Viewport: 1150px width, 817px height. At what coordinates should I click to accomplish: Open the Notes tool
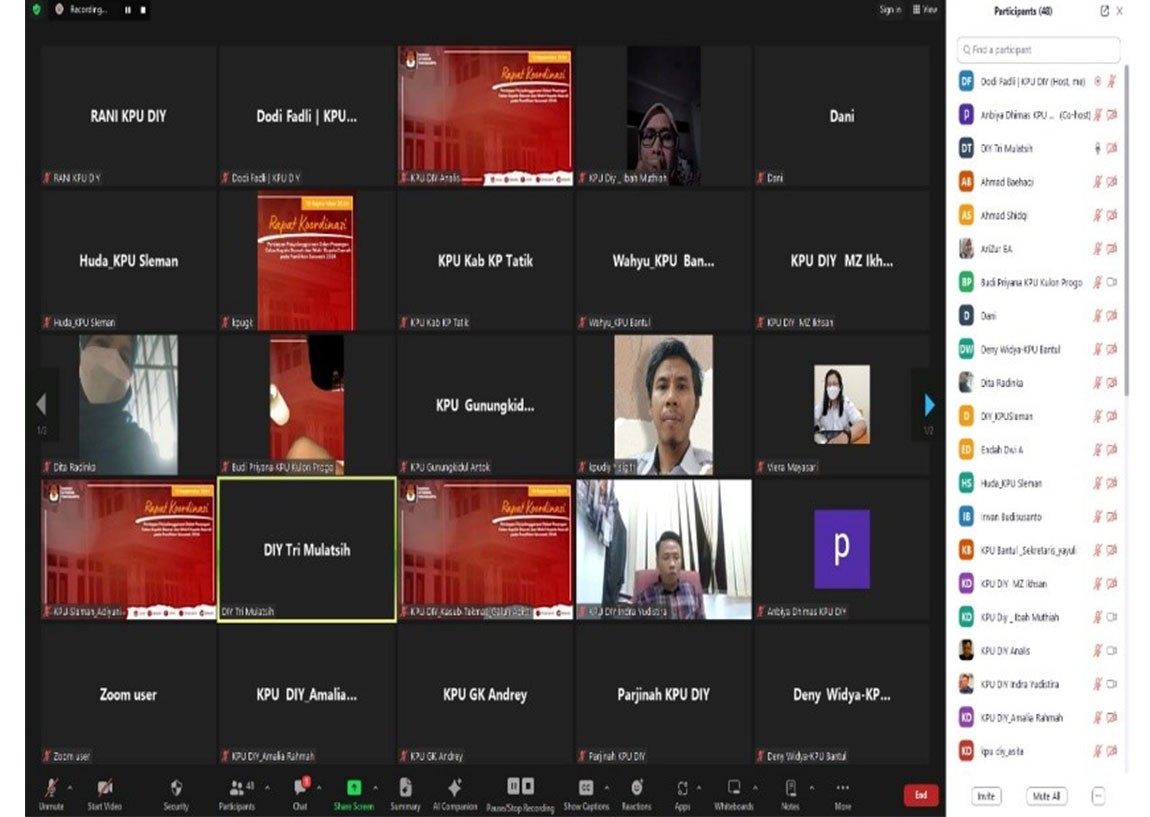[x=791, y=788]
